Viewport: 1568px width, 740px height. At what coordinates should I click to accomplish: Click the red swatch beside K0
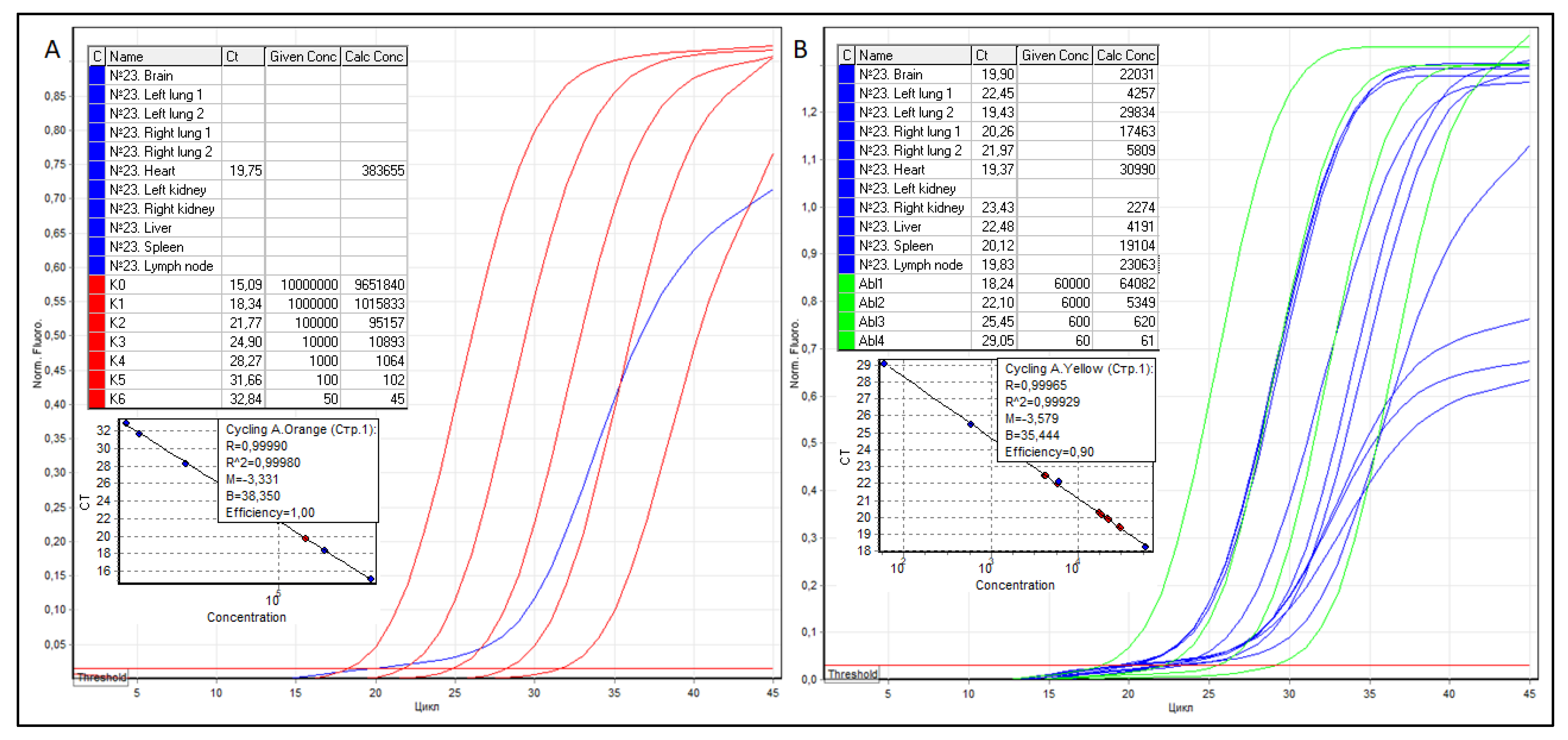coord(97,285)
